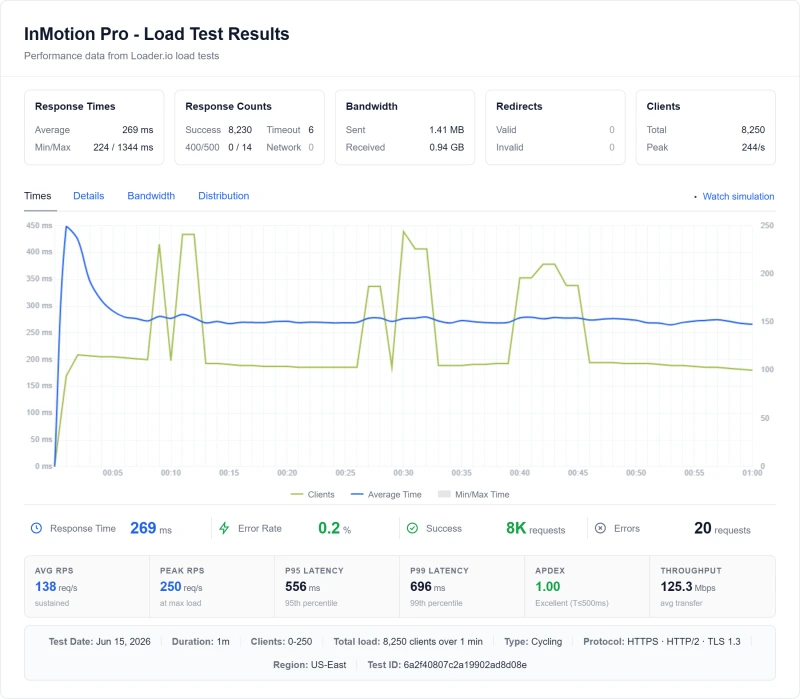Viewport: 800px width, 699px height.
Task: Click the circled X Errors icon
Action: 601,528
